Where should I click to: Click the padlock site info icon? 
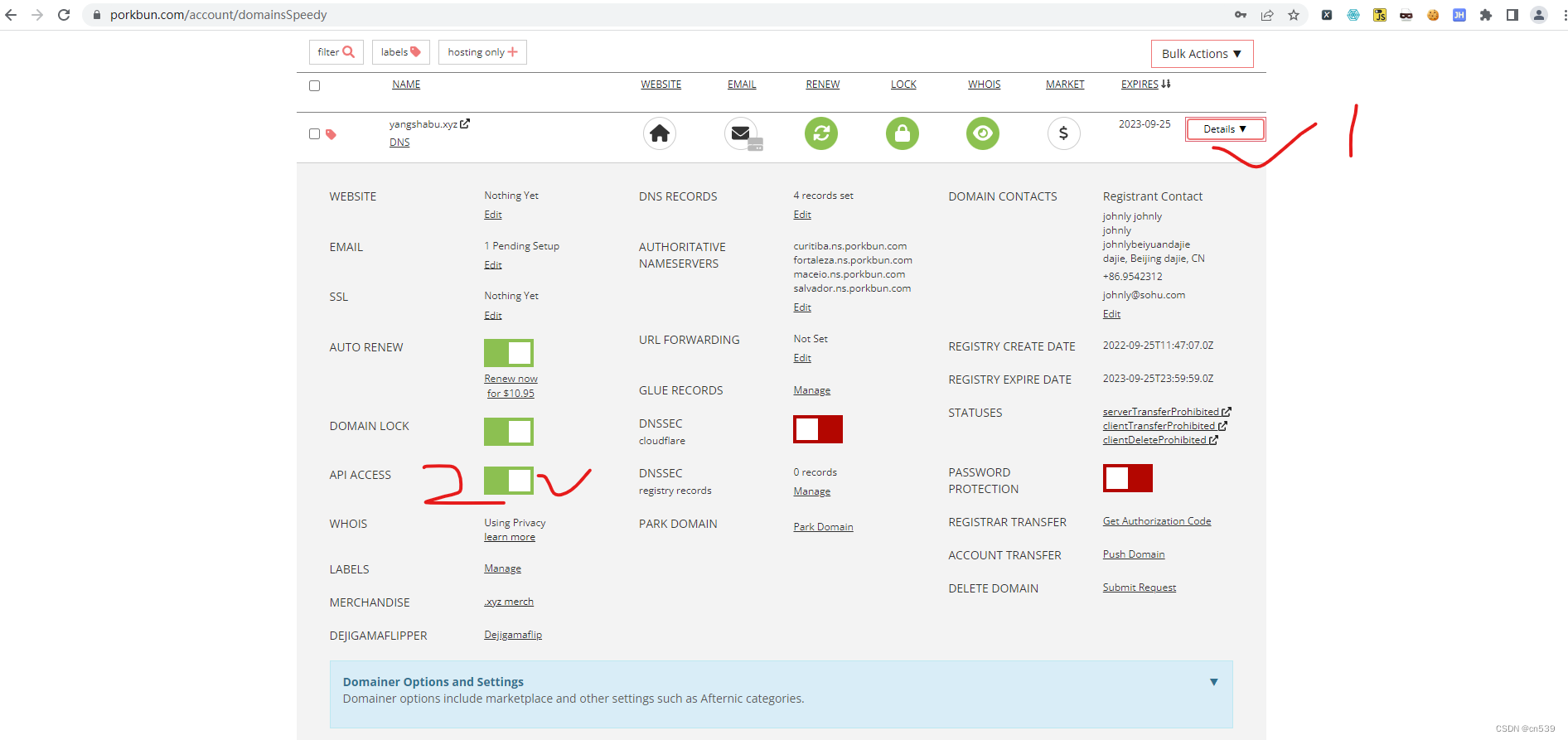pyautogui.click(x=97, y=15)
